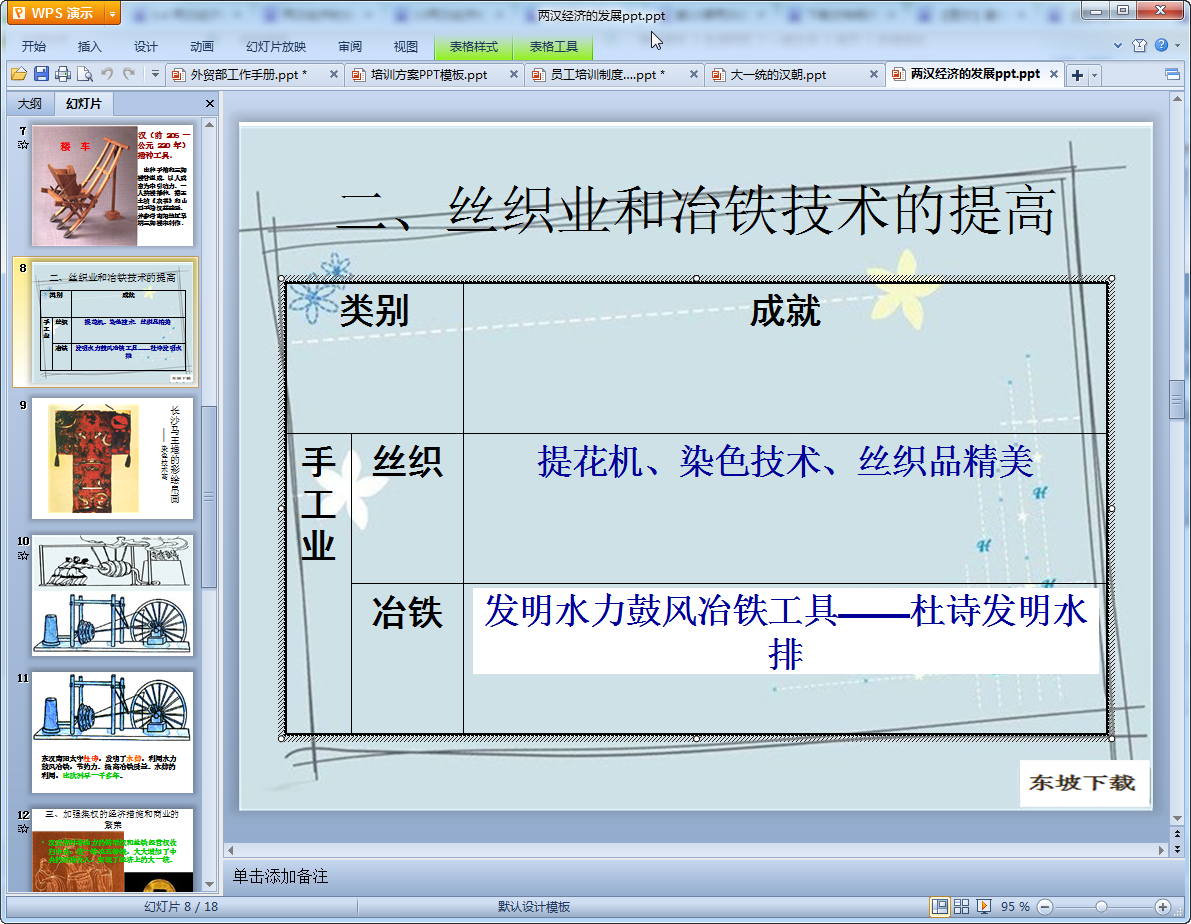Switch to slide sorter view in status bar
Viewport: 1191px width, 924px height.
pyautogui.click(x=962, y=906)
